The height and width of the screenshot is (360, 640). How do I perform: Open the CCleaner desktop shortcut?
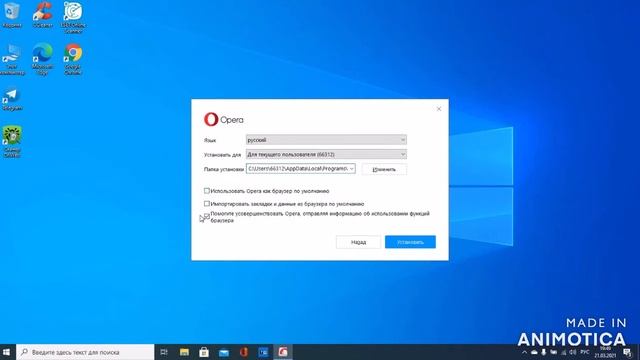click(x=42, y=14)
